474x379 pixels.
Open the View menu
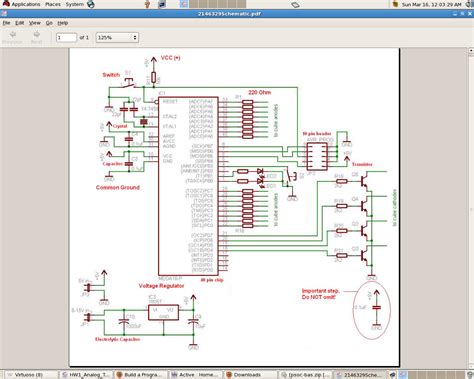coord(35,23)
